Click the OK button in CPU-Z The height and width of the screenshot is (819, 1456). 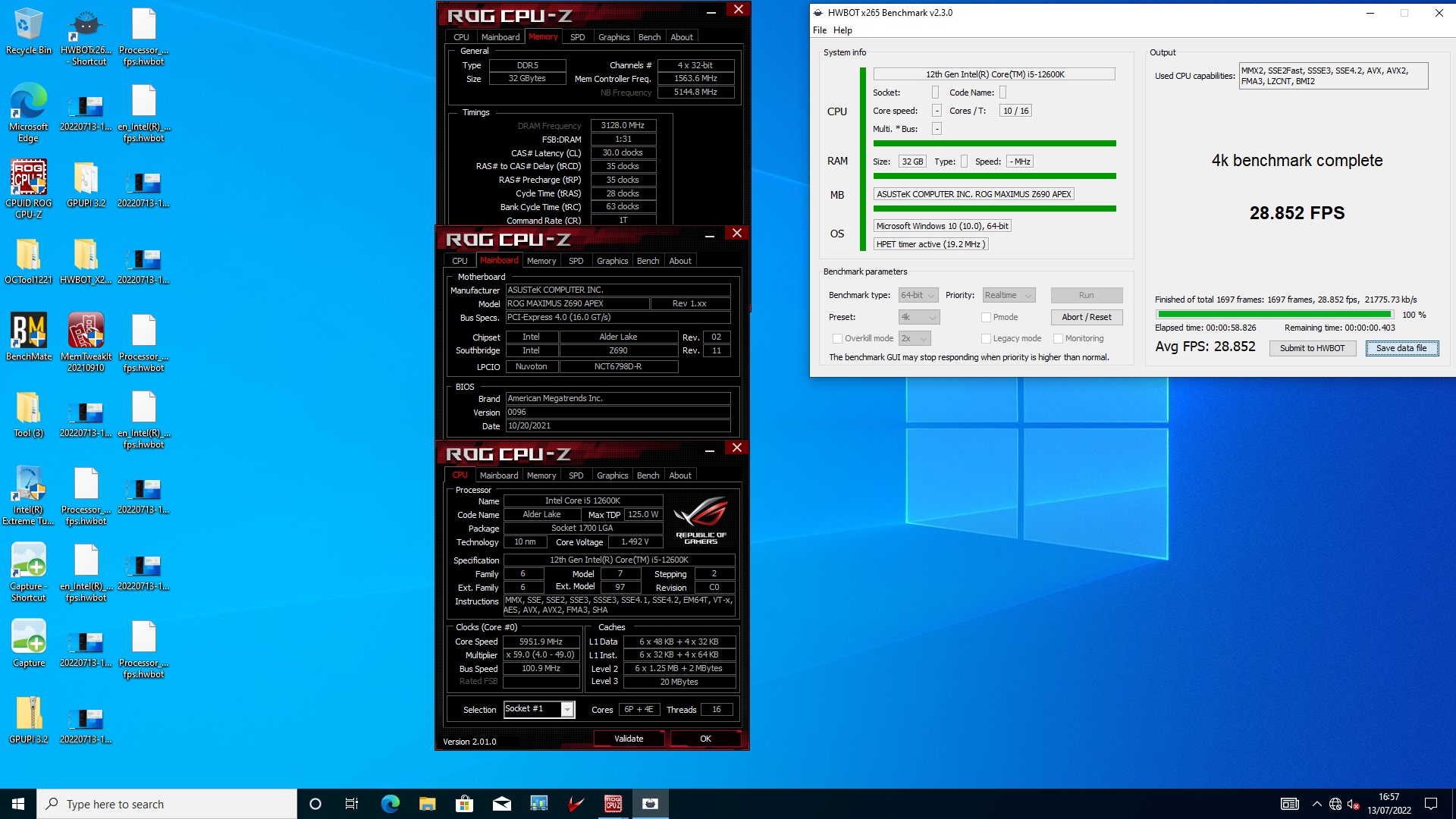click(x=705, y=739)
